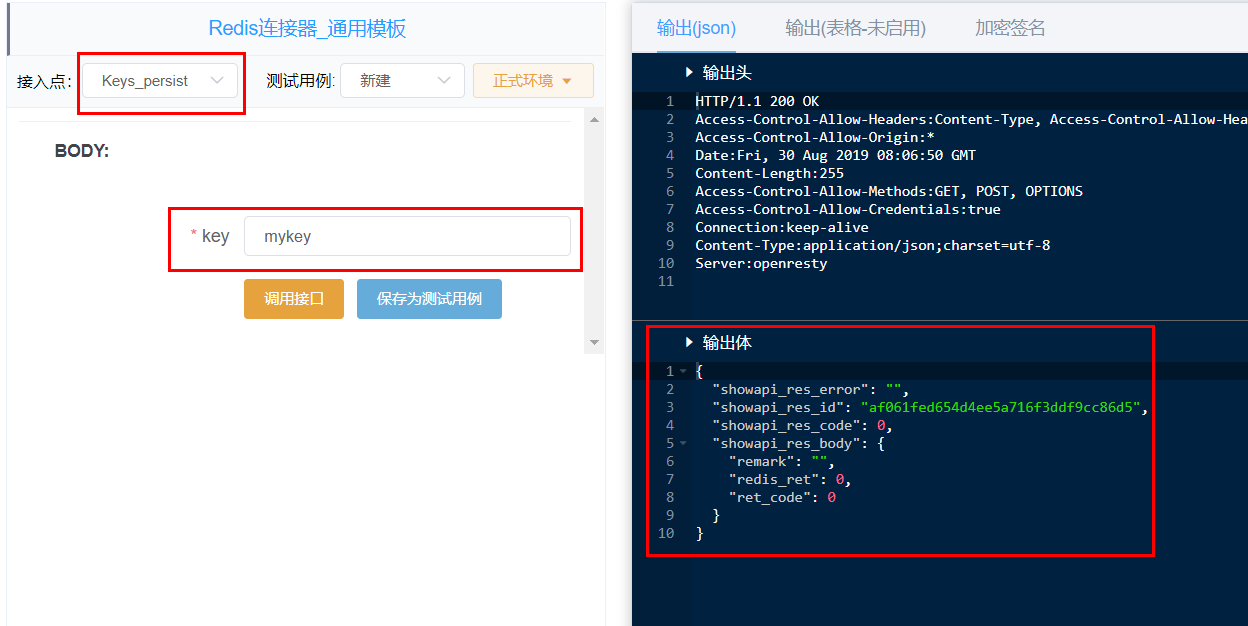Click the Date header line
The height and width of the screenshot is (626, 1248).
pos(835,155)
